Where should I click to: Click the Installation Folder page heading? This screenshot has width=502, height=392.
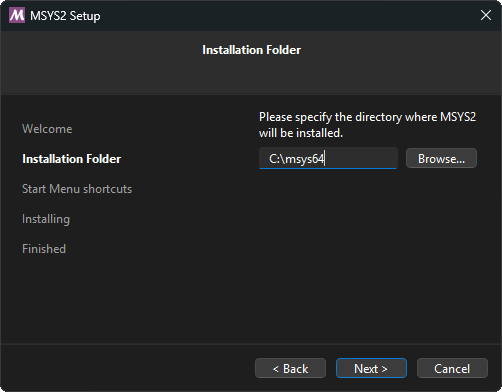tap(251, 50)
